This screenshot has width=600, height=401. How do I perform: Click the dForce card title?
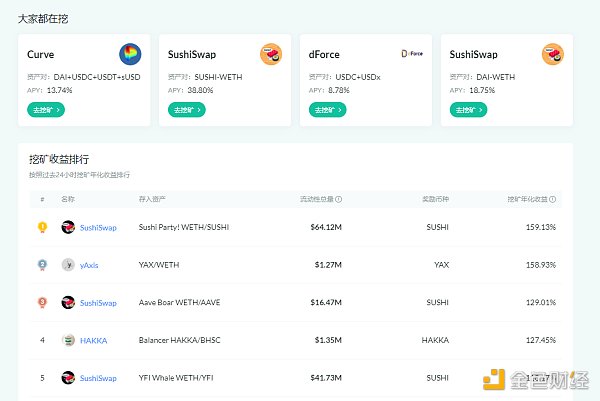[x=324, y=54]
